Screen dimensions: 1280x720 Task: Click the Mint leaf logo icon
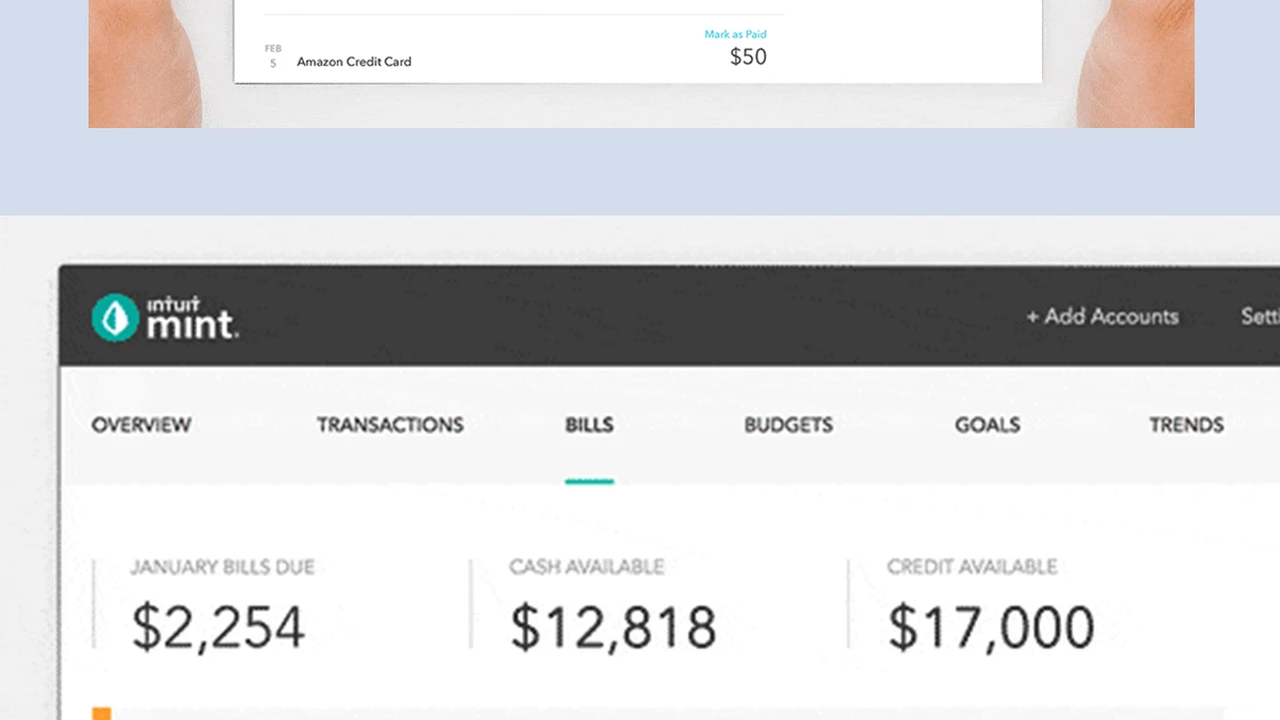click(x=115, y=317)
